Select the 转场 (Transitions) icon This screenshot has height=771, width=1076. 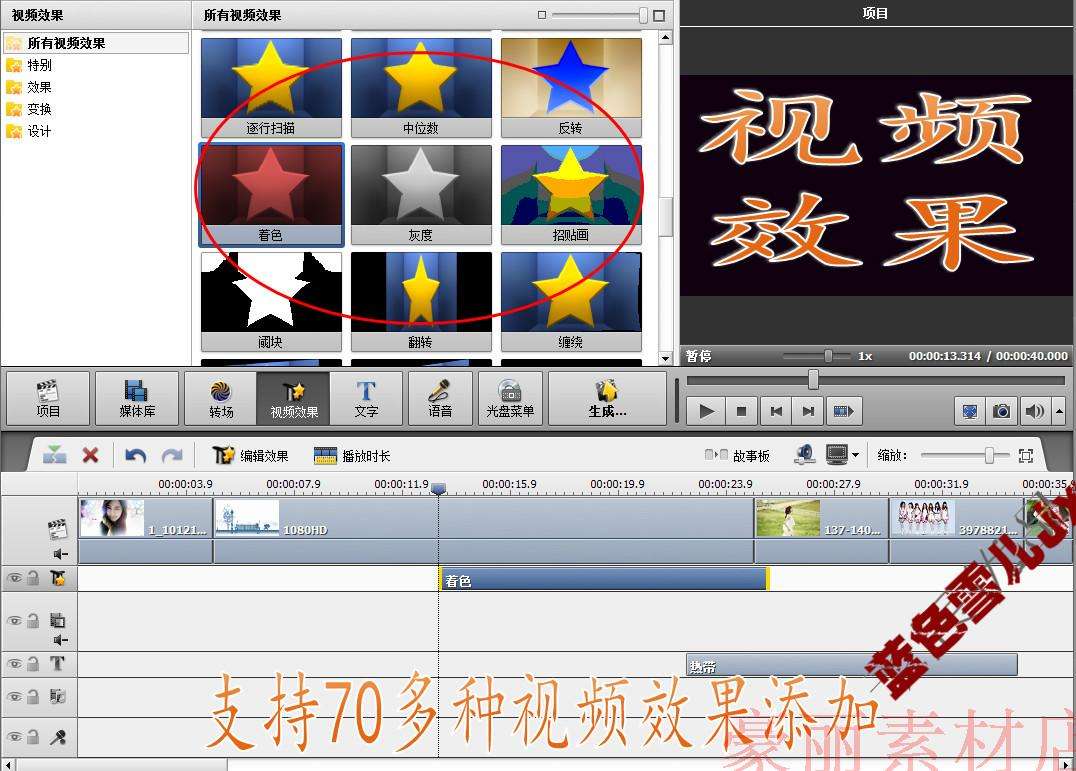tap(219, 397)
